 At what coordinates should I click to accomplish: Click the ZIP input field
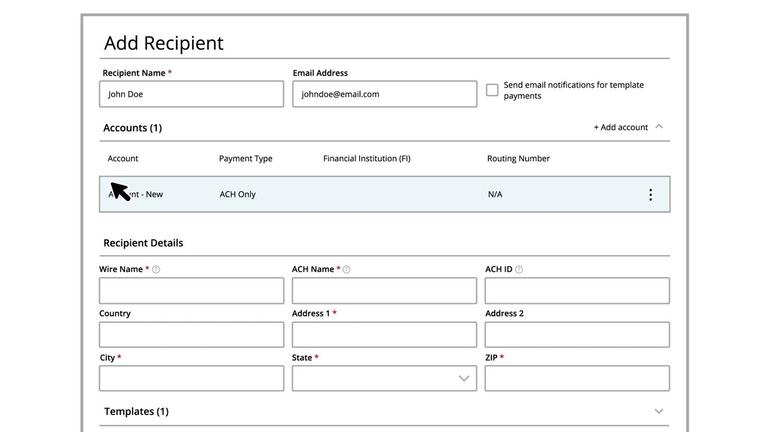tap(577, 378)
